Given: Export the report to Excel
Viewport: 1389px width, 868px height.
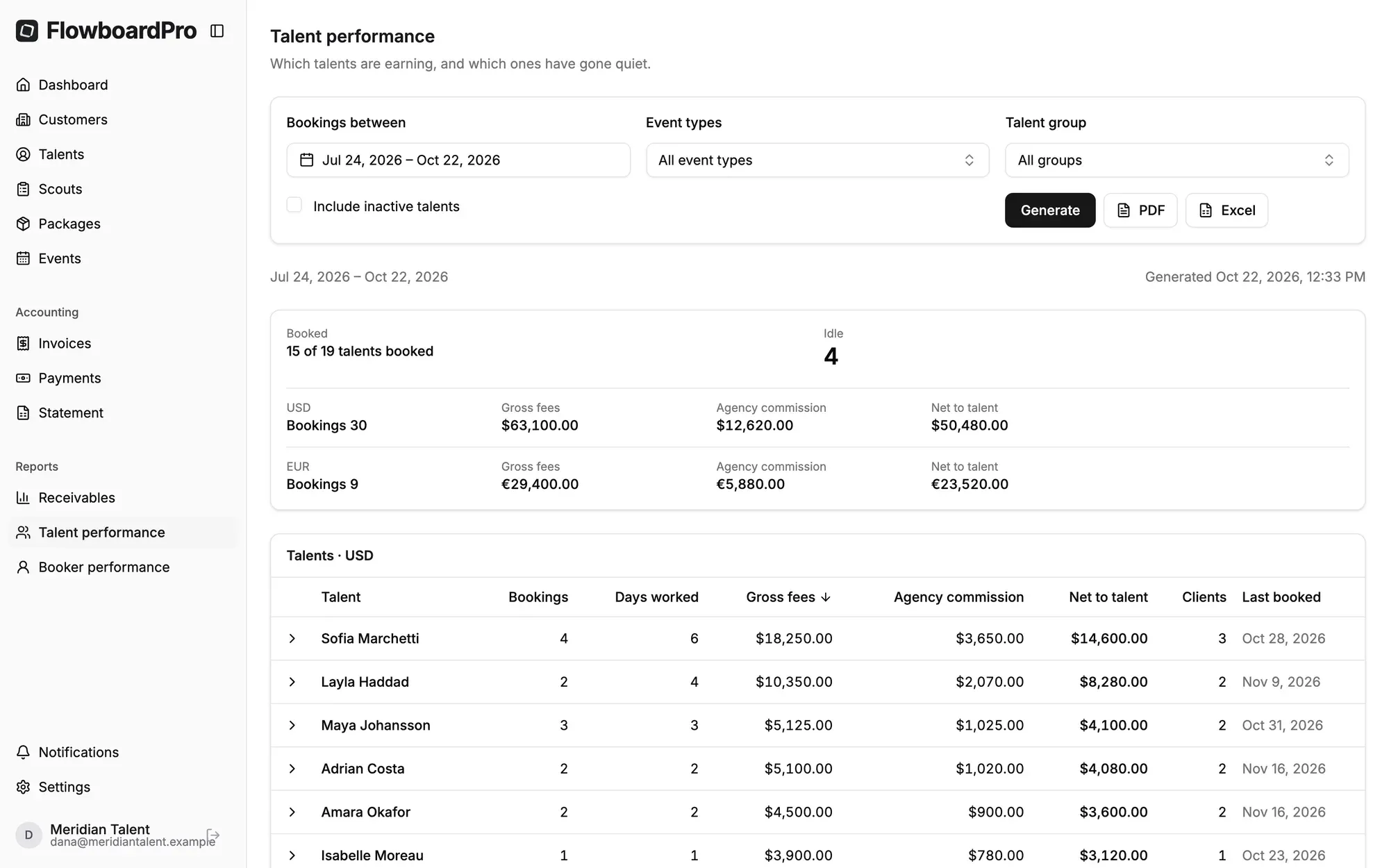Looking at the screenshot, I should (1226, 210).
